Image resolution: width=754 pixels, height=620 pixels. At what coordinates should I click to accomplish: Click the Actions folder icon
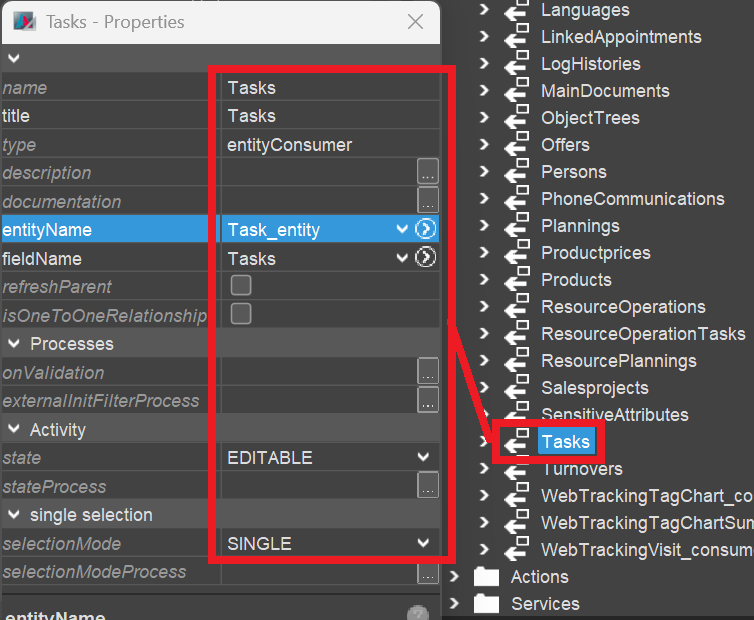[x=486, y=577]
